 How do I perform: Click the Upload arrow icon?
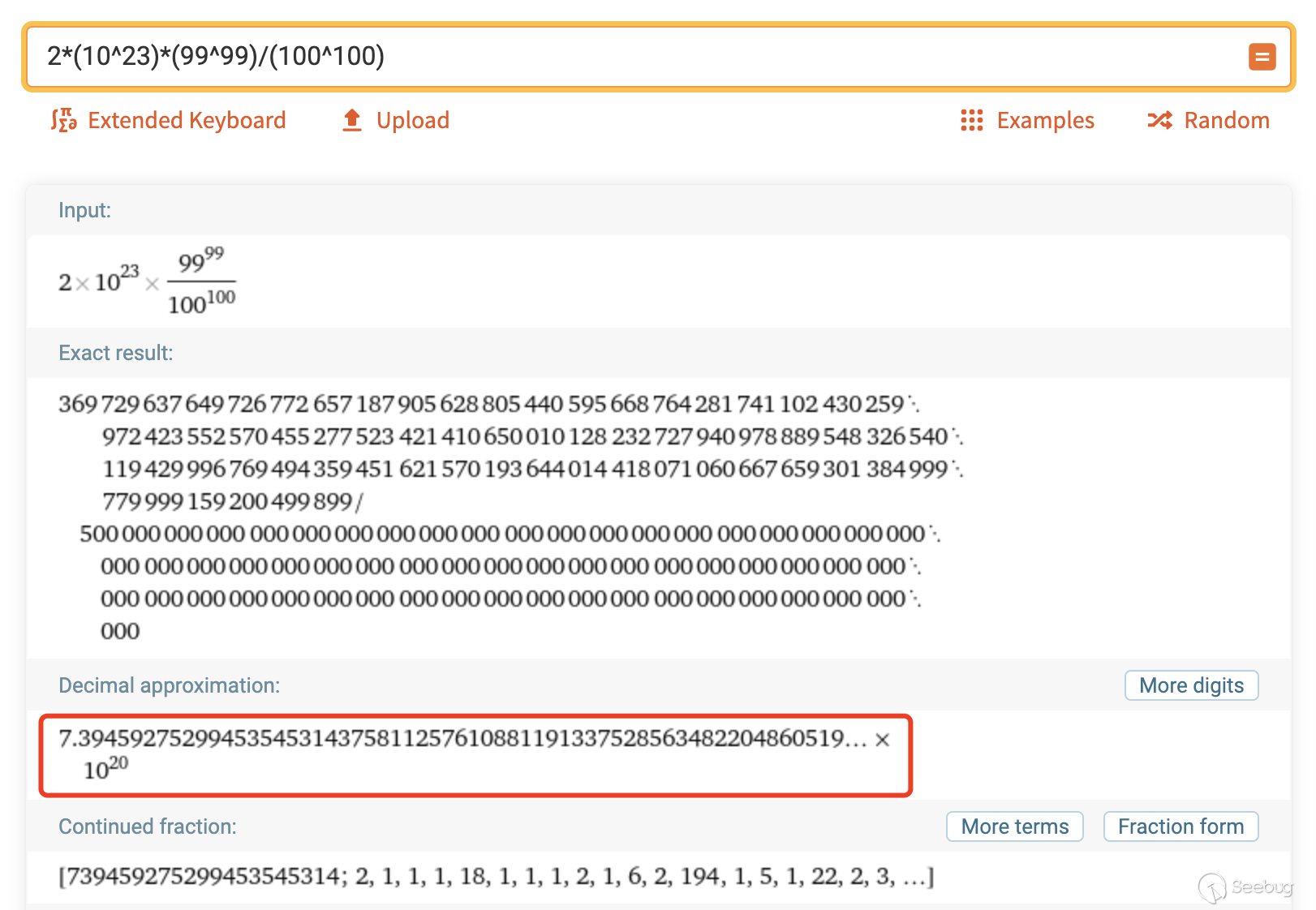point(352,120)
